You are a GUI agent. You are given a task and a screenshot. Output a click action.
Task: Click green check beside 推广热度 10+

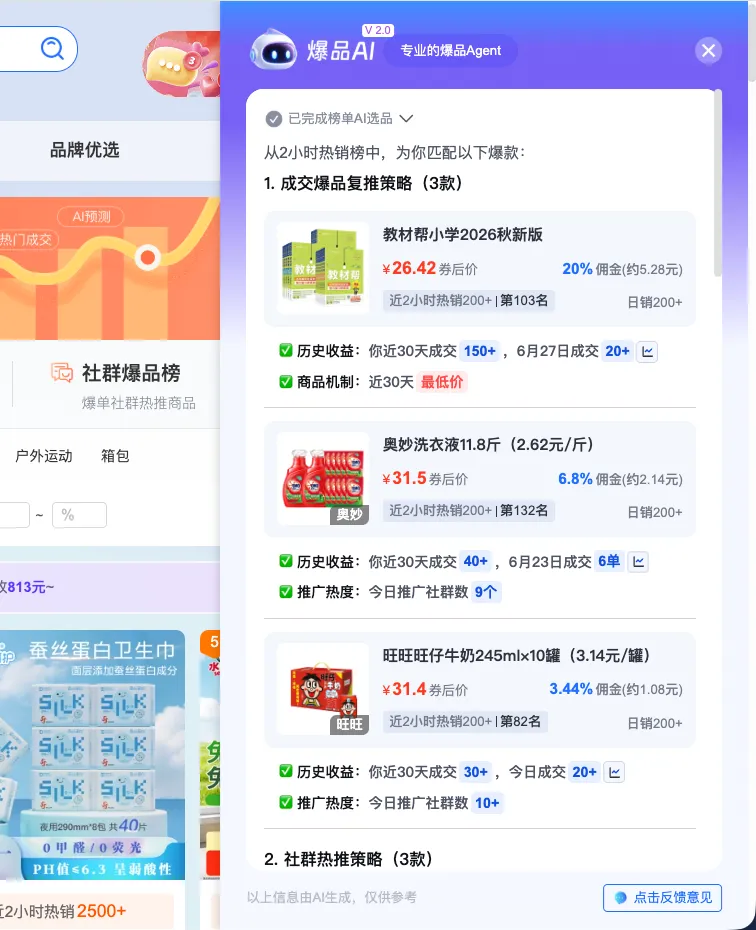(x=286, y=802)
